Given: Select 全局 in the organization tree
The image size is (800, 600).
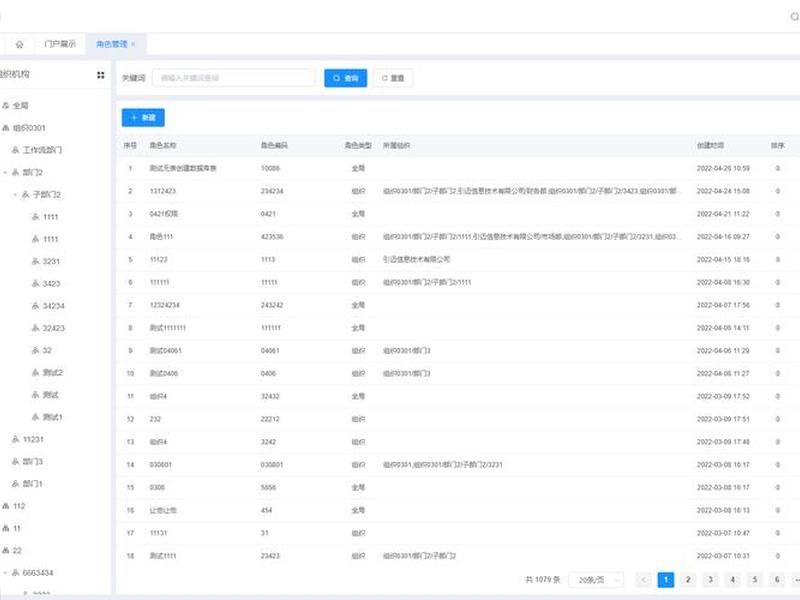Looking at the screenshot, I should [x=20, y=106].
